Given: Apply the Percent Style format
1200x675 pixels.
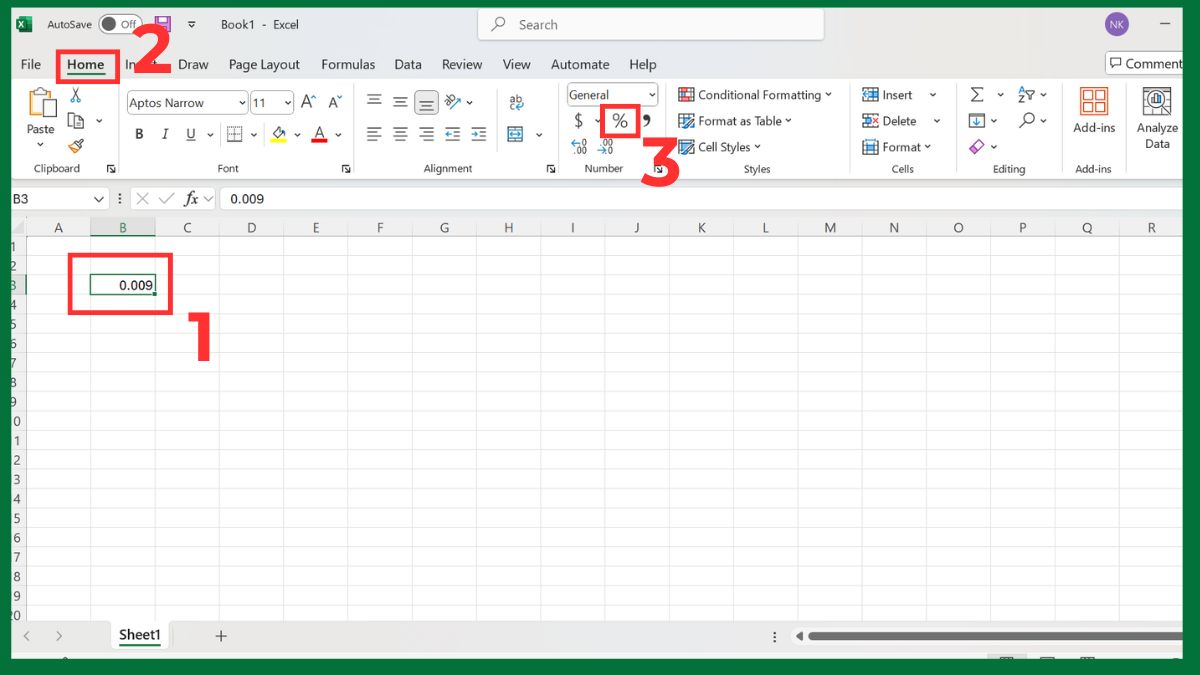Looking at the screenshot, I should (619, 121).
